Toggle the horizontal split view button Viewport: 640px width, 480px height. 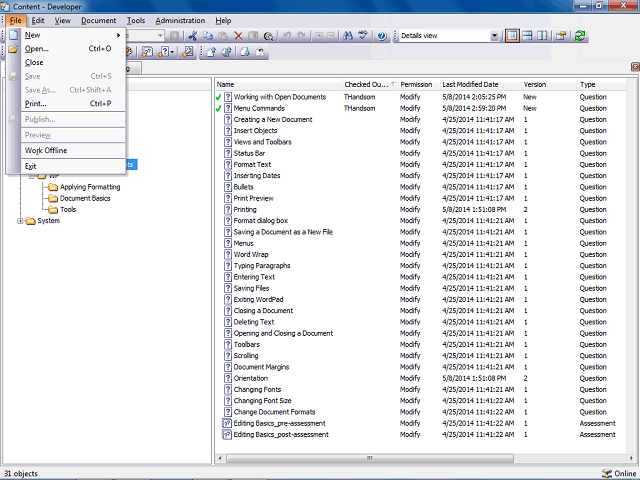tap(527, 36)
